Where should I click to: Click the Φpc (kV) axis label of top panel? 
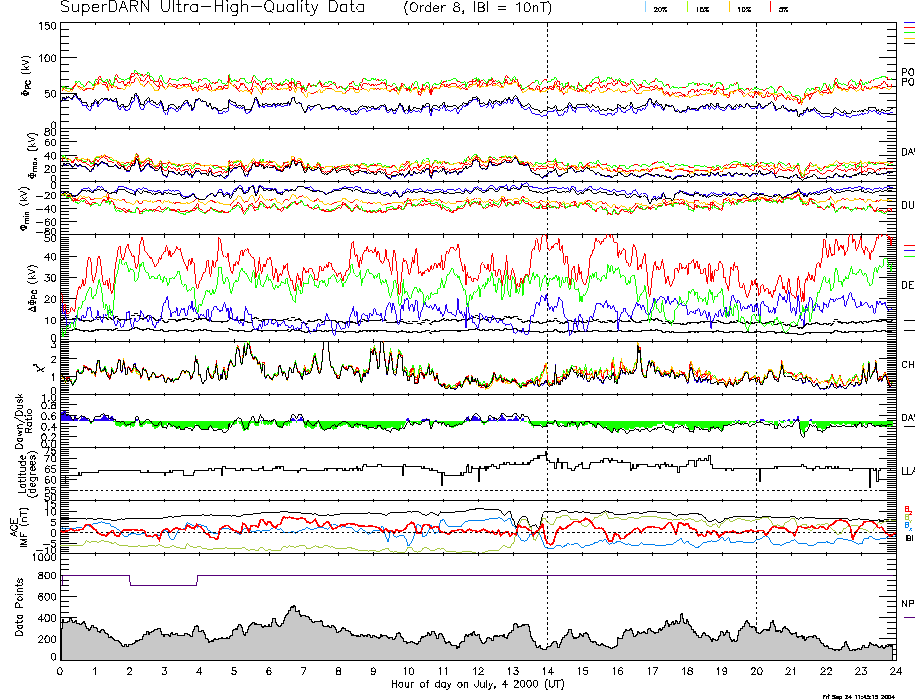pos(26,76)
